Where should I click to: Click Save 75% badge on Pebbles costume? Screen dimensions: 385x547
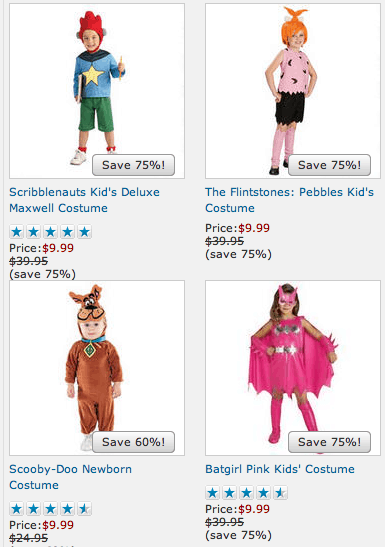330,165
